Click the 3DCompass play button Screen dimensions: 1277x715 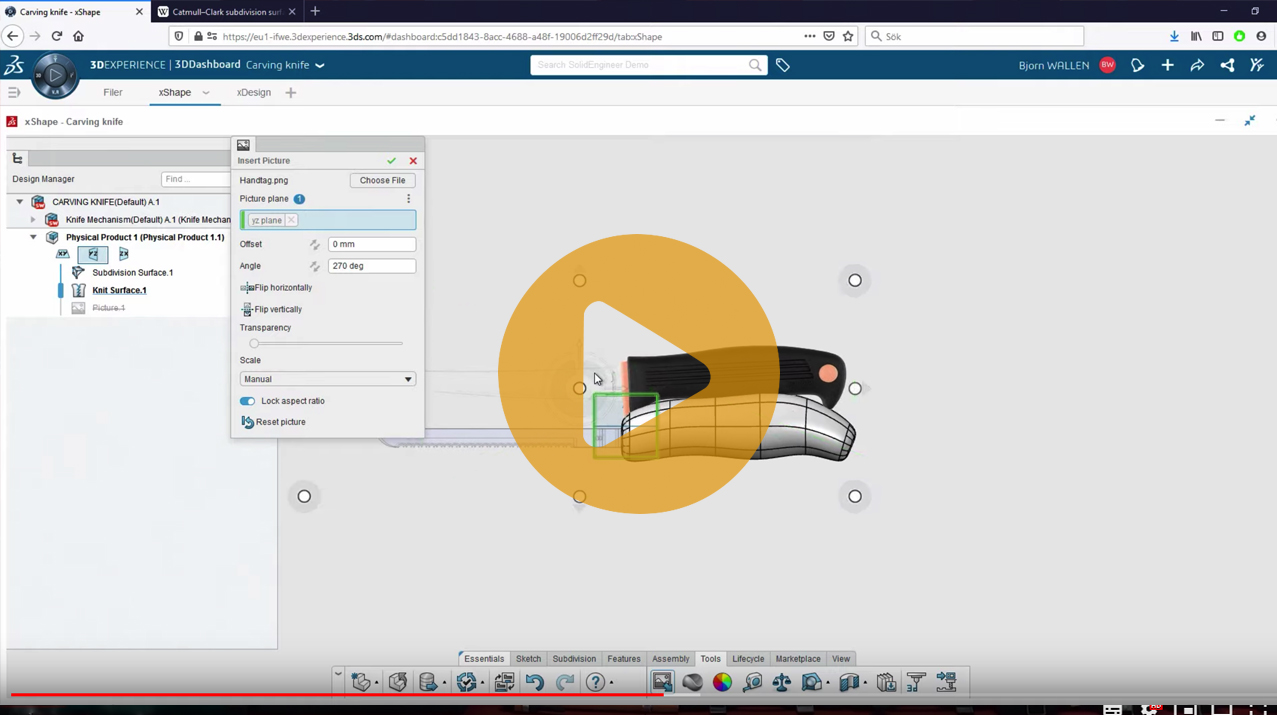(55, 75)
